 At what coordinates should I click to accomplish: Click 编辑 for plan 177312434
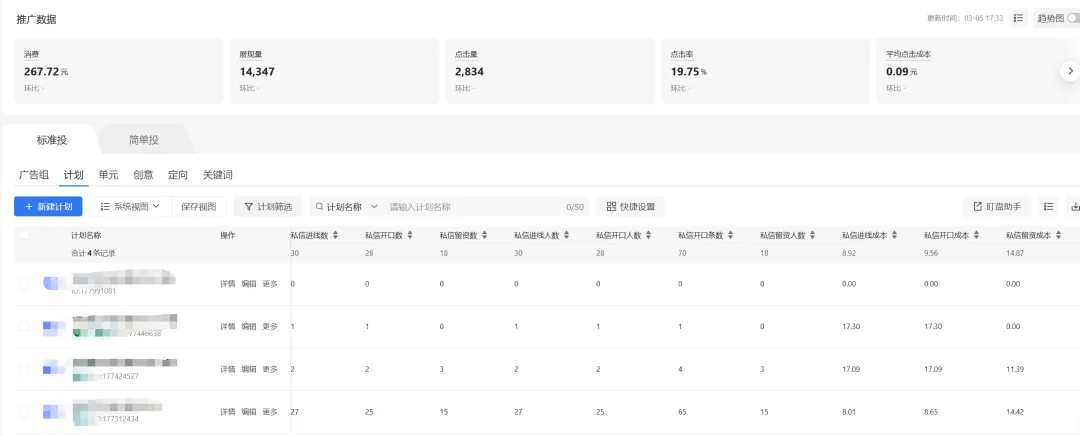coord(249,412)
